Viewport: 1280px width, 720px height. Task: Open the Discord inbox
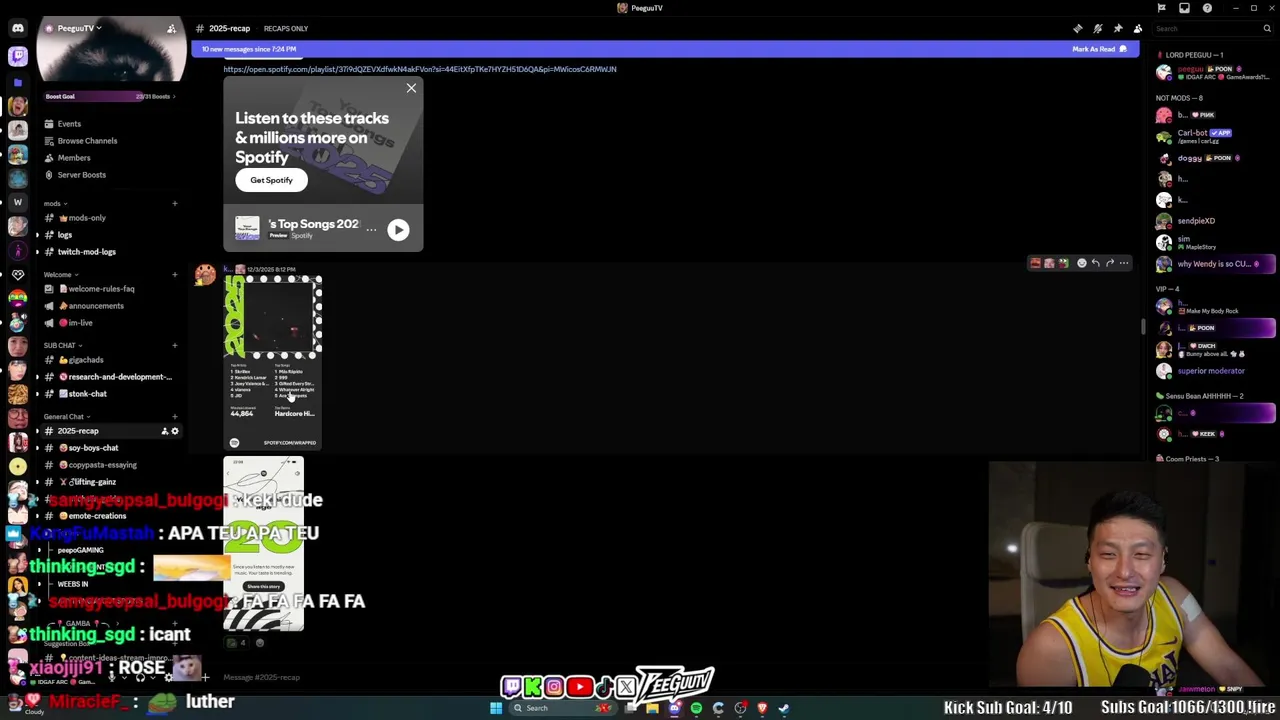[1184, 8]
